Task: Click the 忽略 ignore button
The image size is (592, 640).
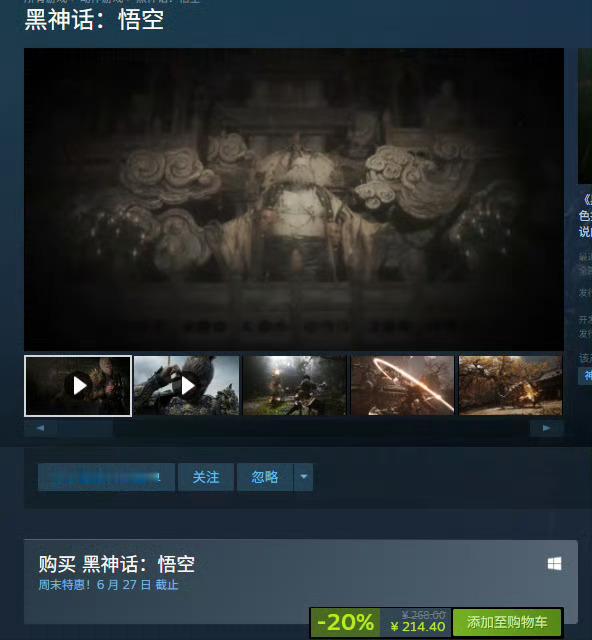Action: [265, 477]
